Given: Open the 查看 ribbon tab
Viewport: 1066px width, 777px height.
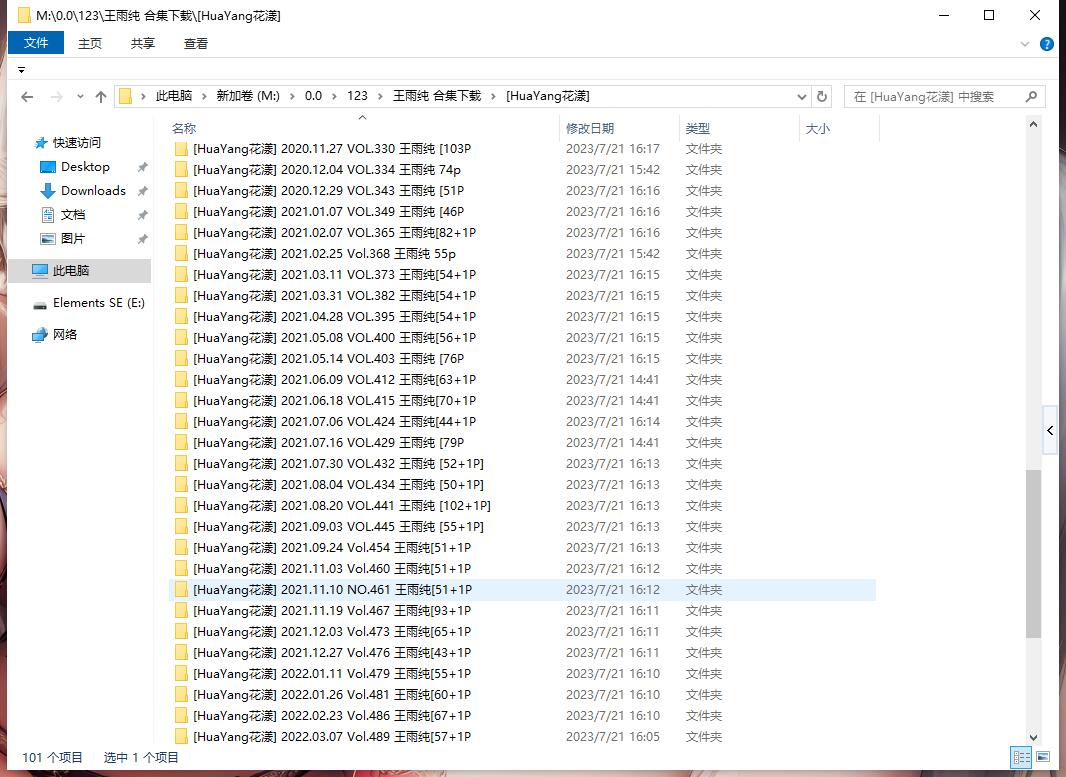Looking at the screenshot, I should pos(196,44).
